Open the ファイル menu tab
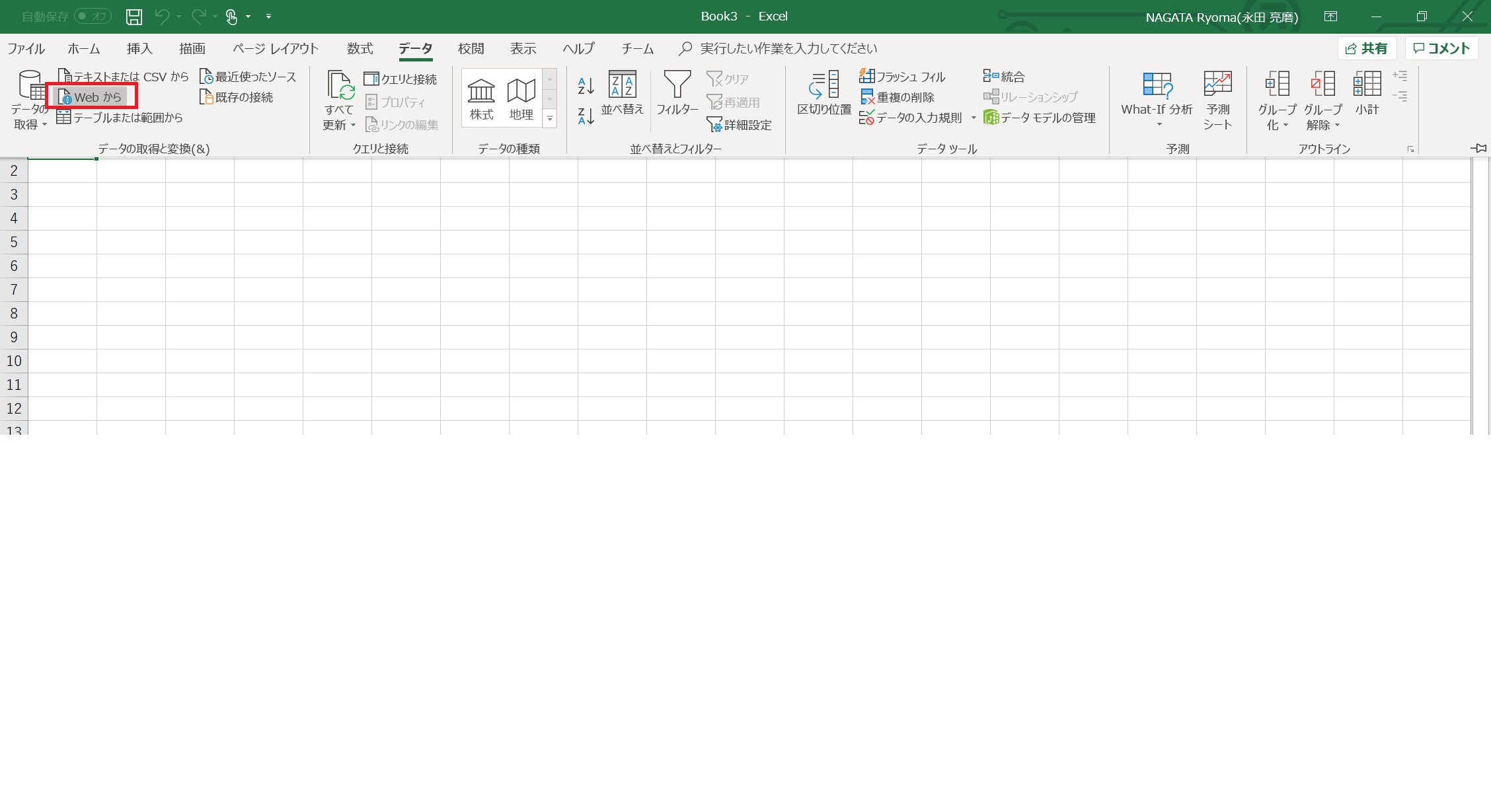 coord(26,48)
